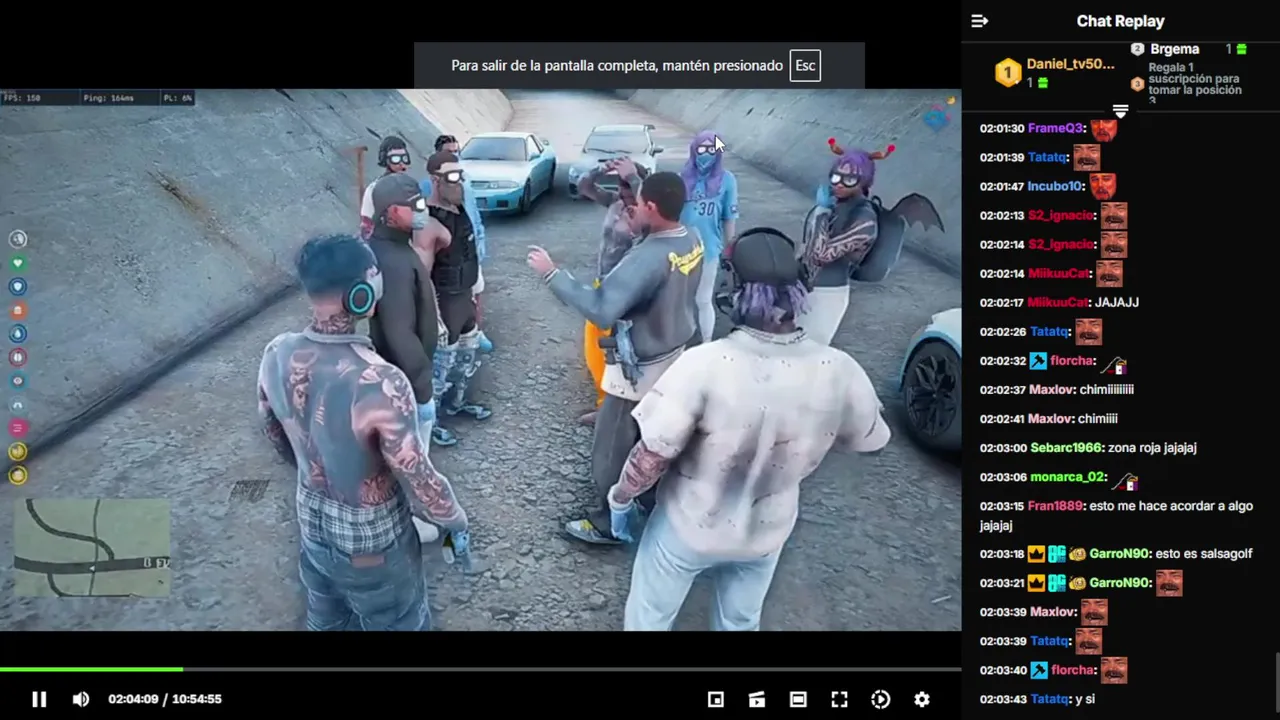Open Tatatq username at 02:03:39
The width and height of the screenshot is (1280, 720).
click(1047, 640)
